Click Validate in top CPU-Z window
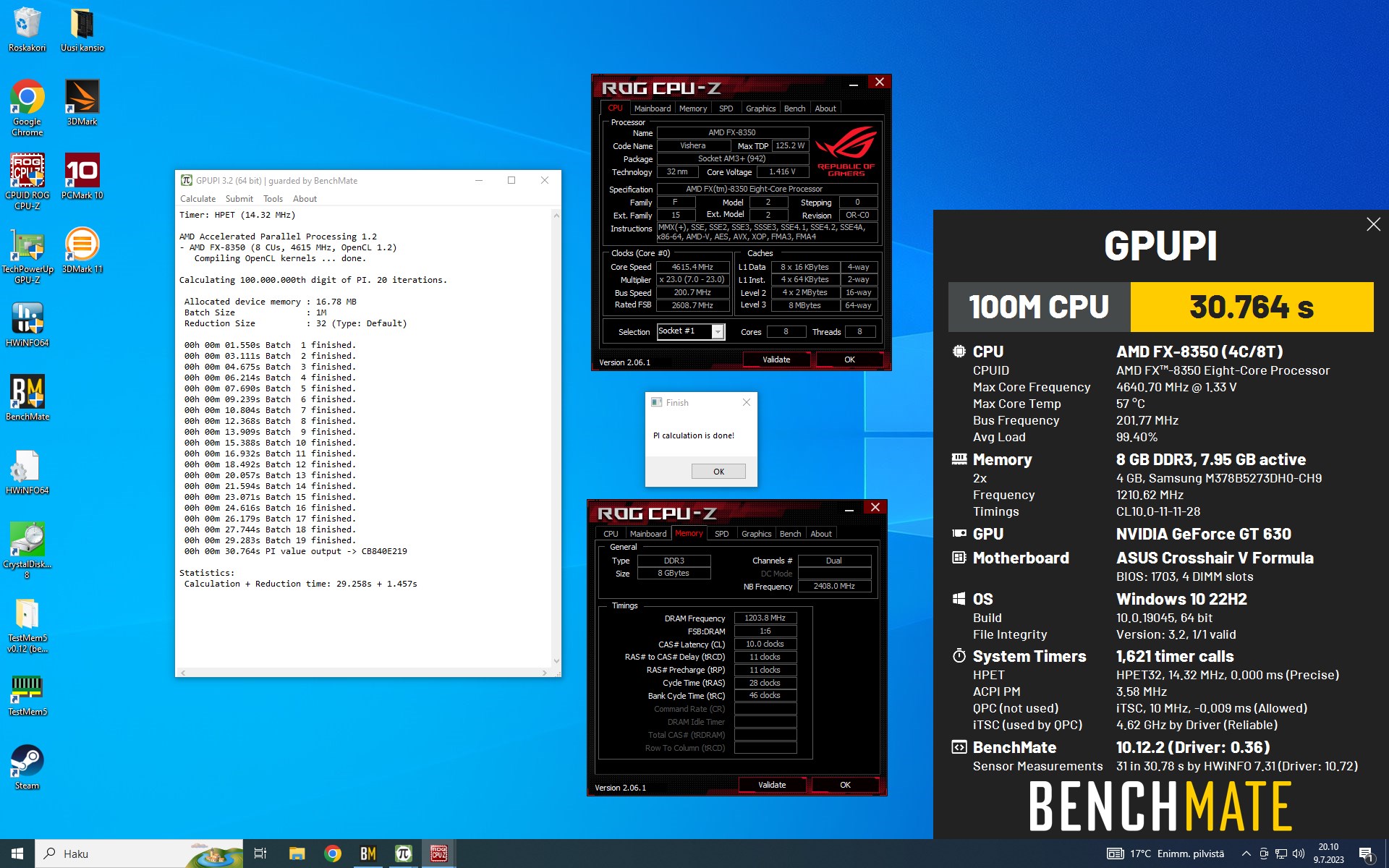 point(776,359)
